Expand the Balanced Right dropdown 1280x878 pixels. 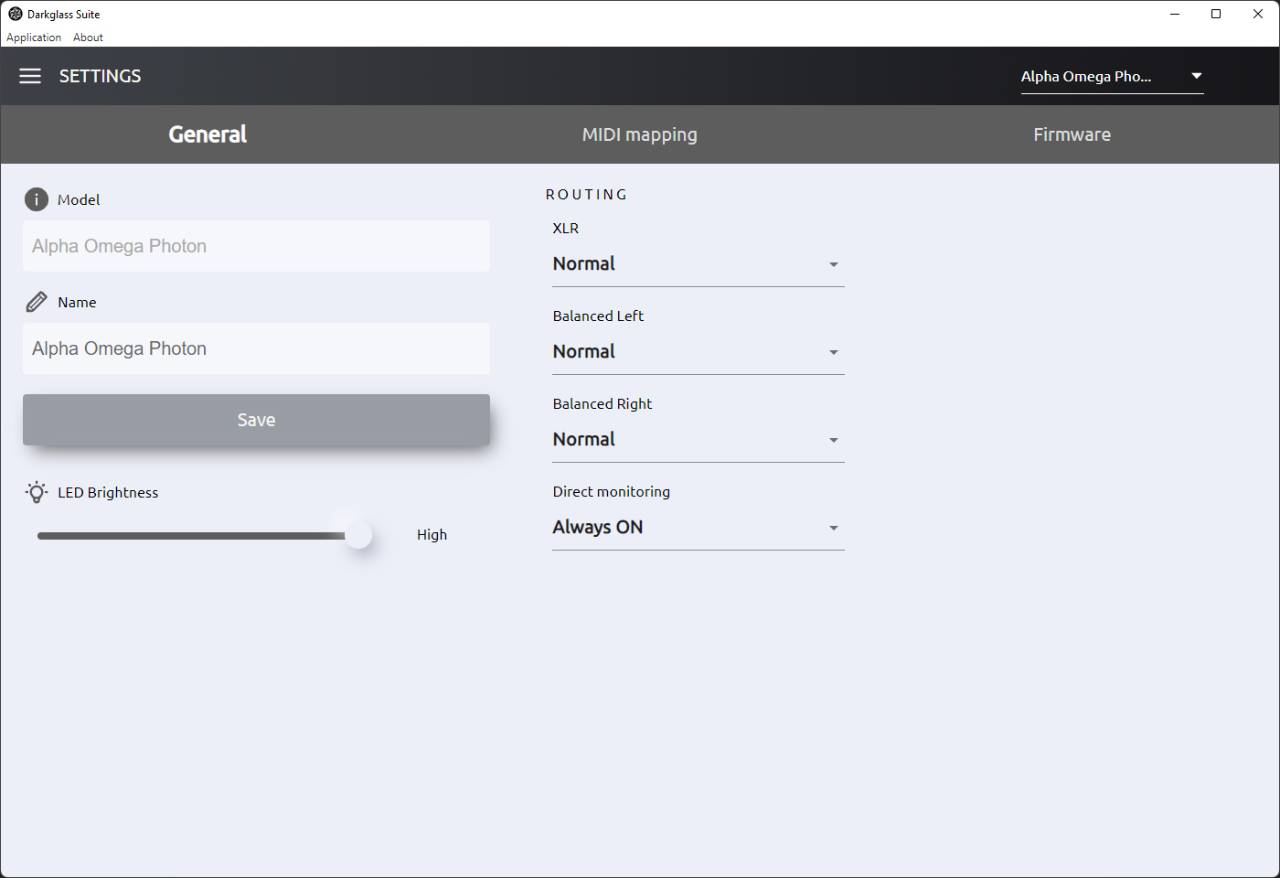pos(698,440)
